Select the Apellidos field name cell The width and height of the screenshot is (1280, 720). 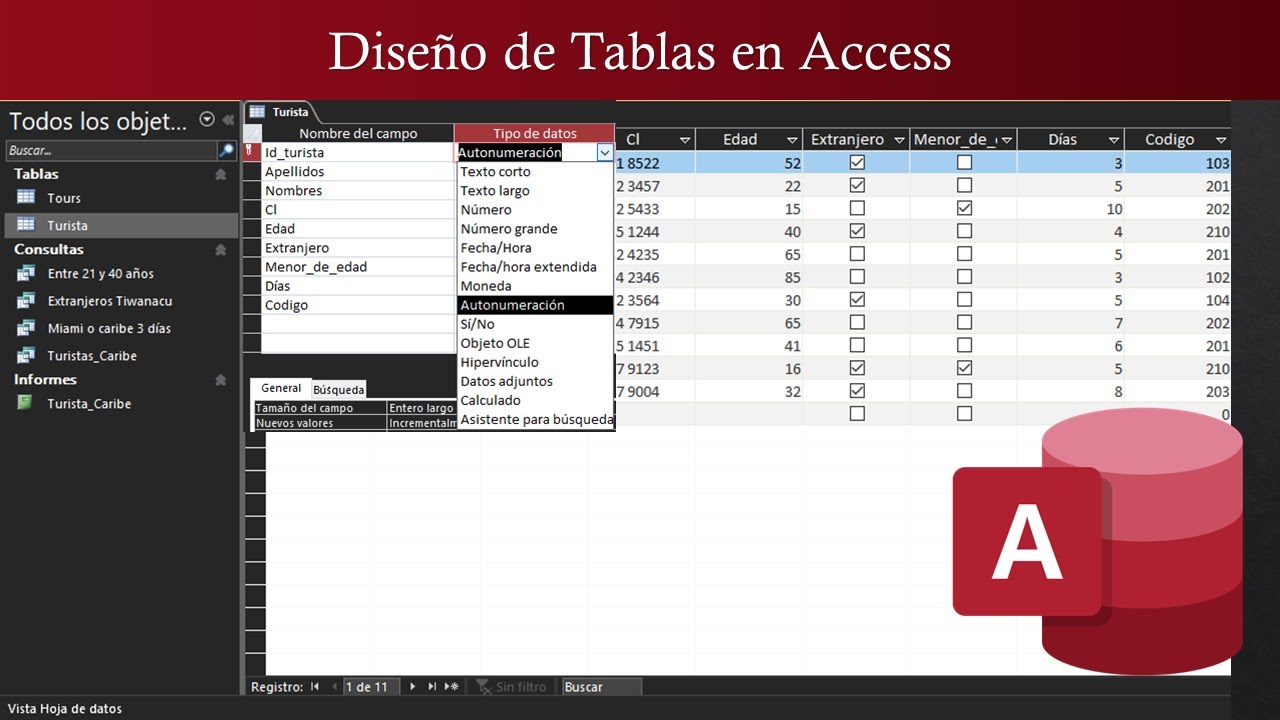click(358, 171)
